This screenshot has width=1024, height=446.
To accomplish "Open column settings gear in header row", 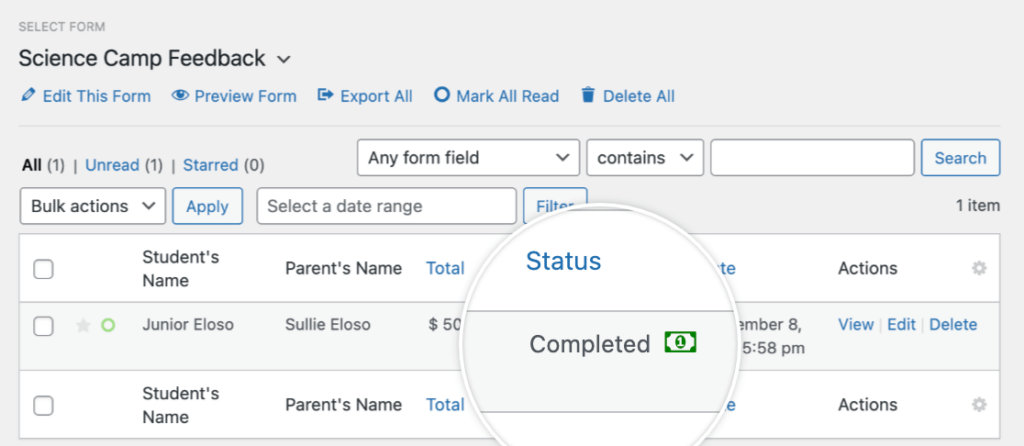I will (979, 268).
